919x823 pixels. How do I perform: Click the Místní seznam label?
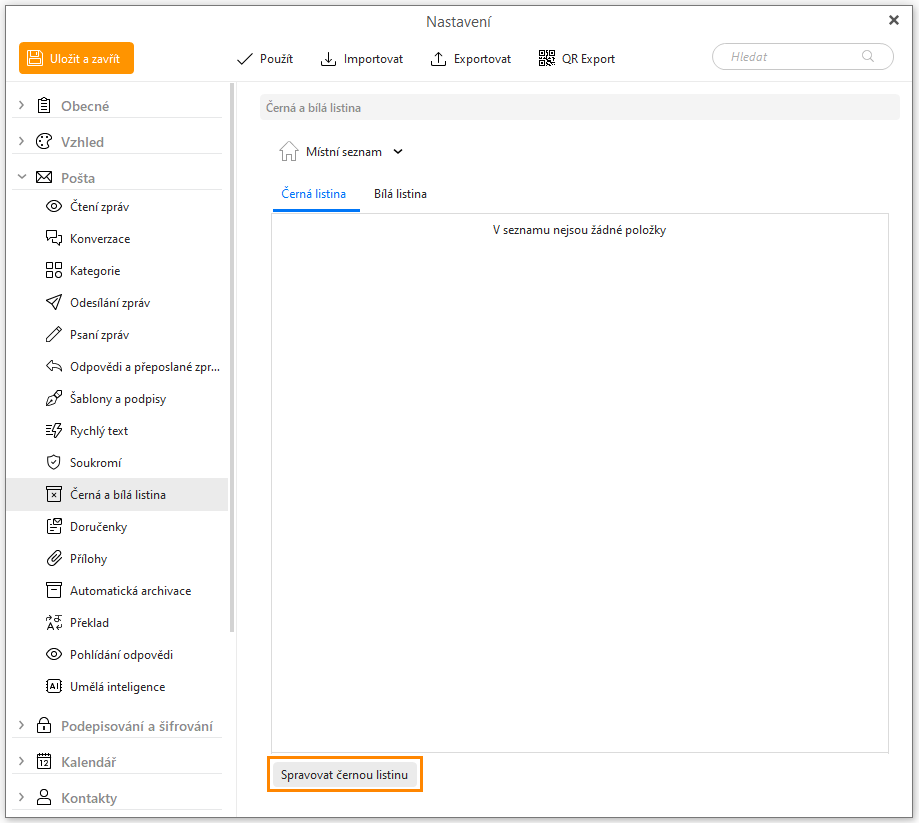(343, 152)
